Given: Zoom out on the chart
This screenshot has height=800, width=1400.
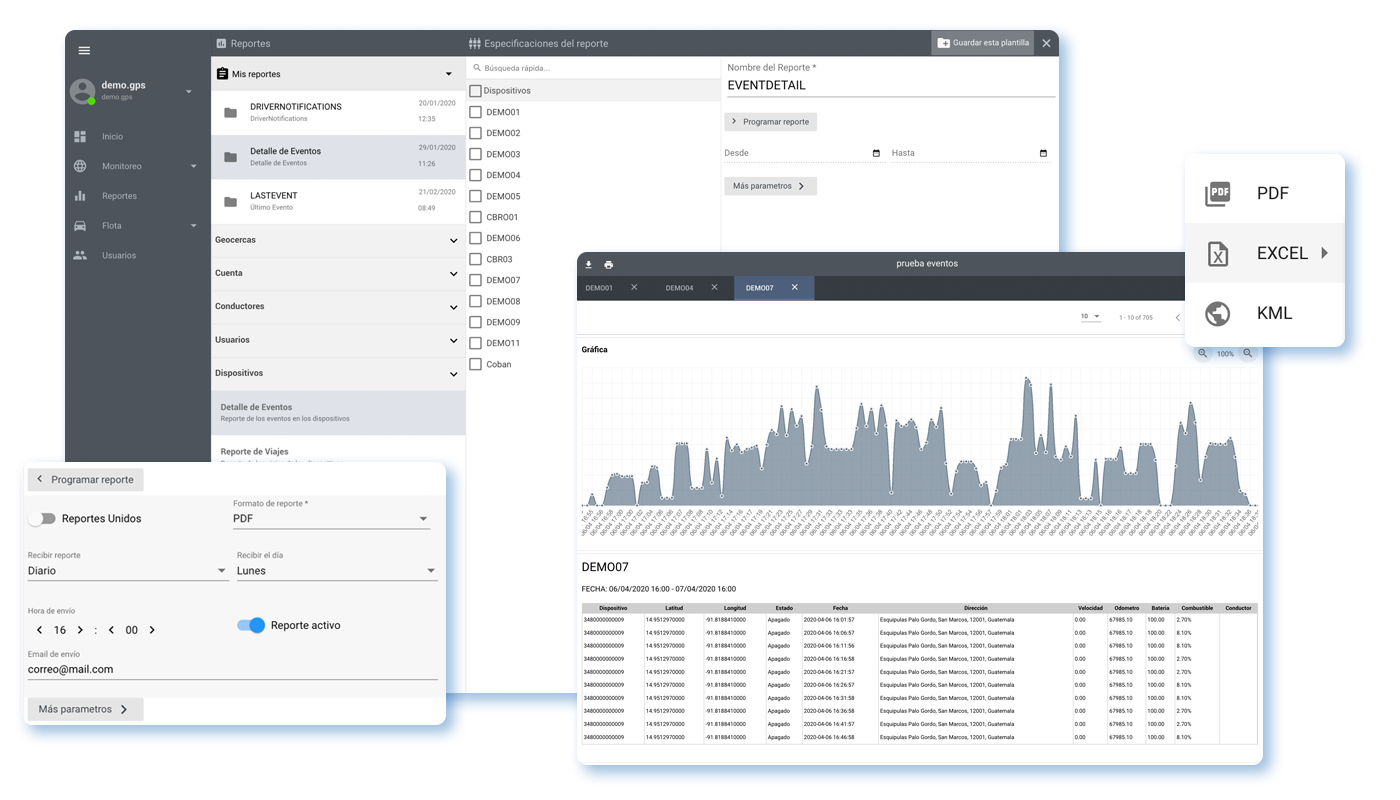Looking at the screenshot, I should click(x=1248, y=353).
